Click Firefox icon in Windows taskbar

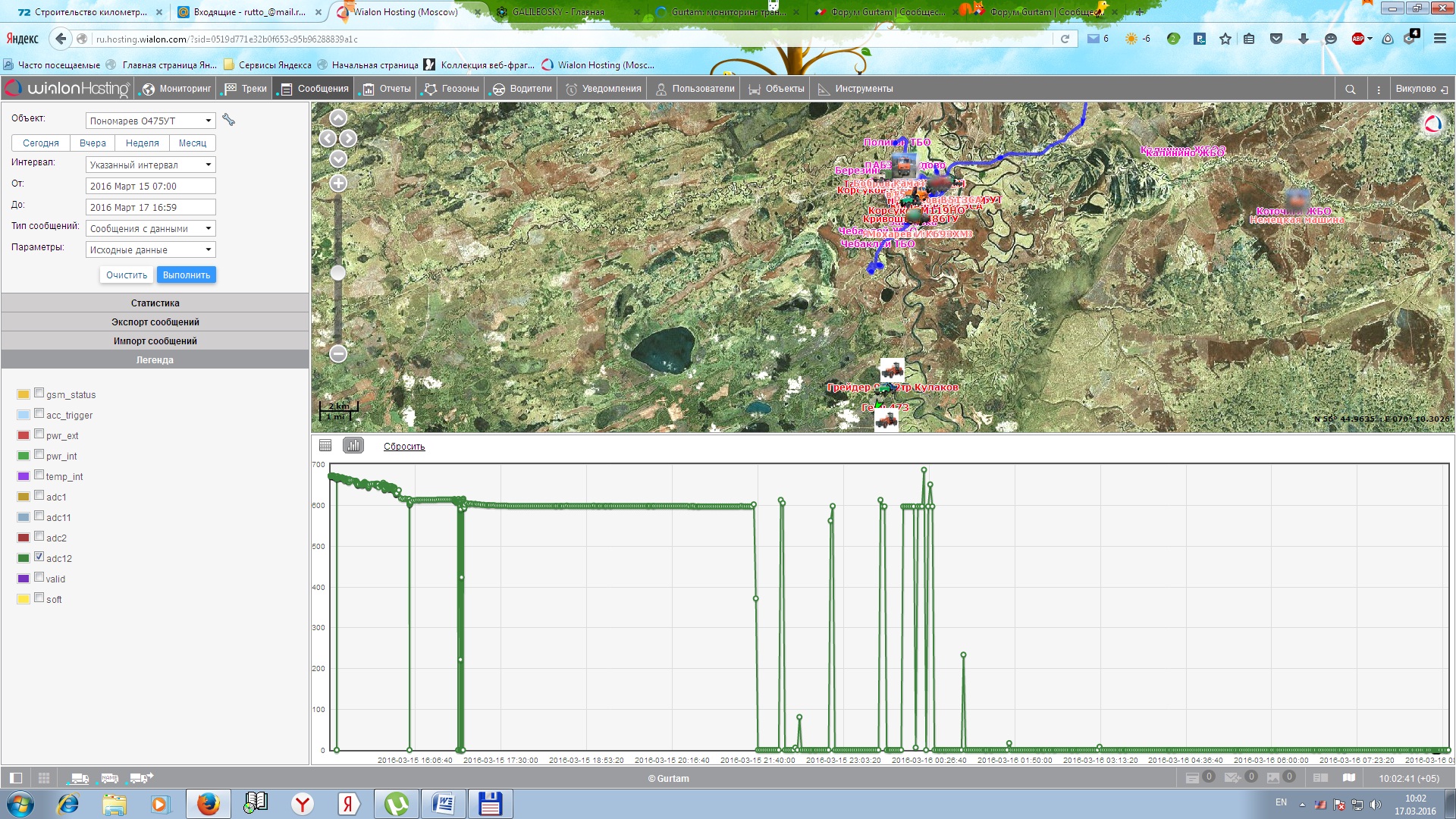[x=208, y=804]
